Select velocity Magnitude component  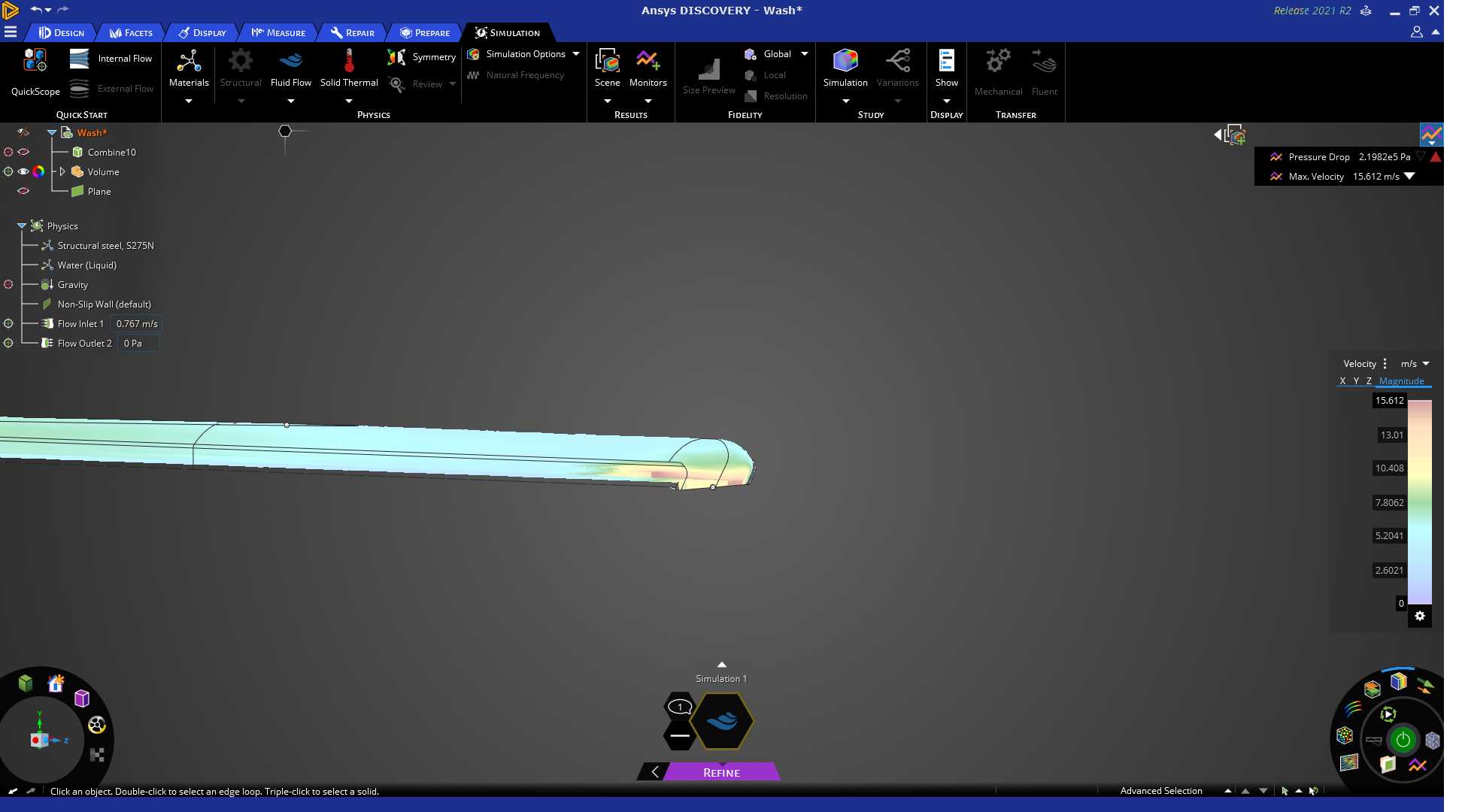click(x=1401, y=381)
